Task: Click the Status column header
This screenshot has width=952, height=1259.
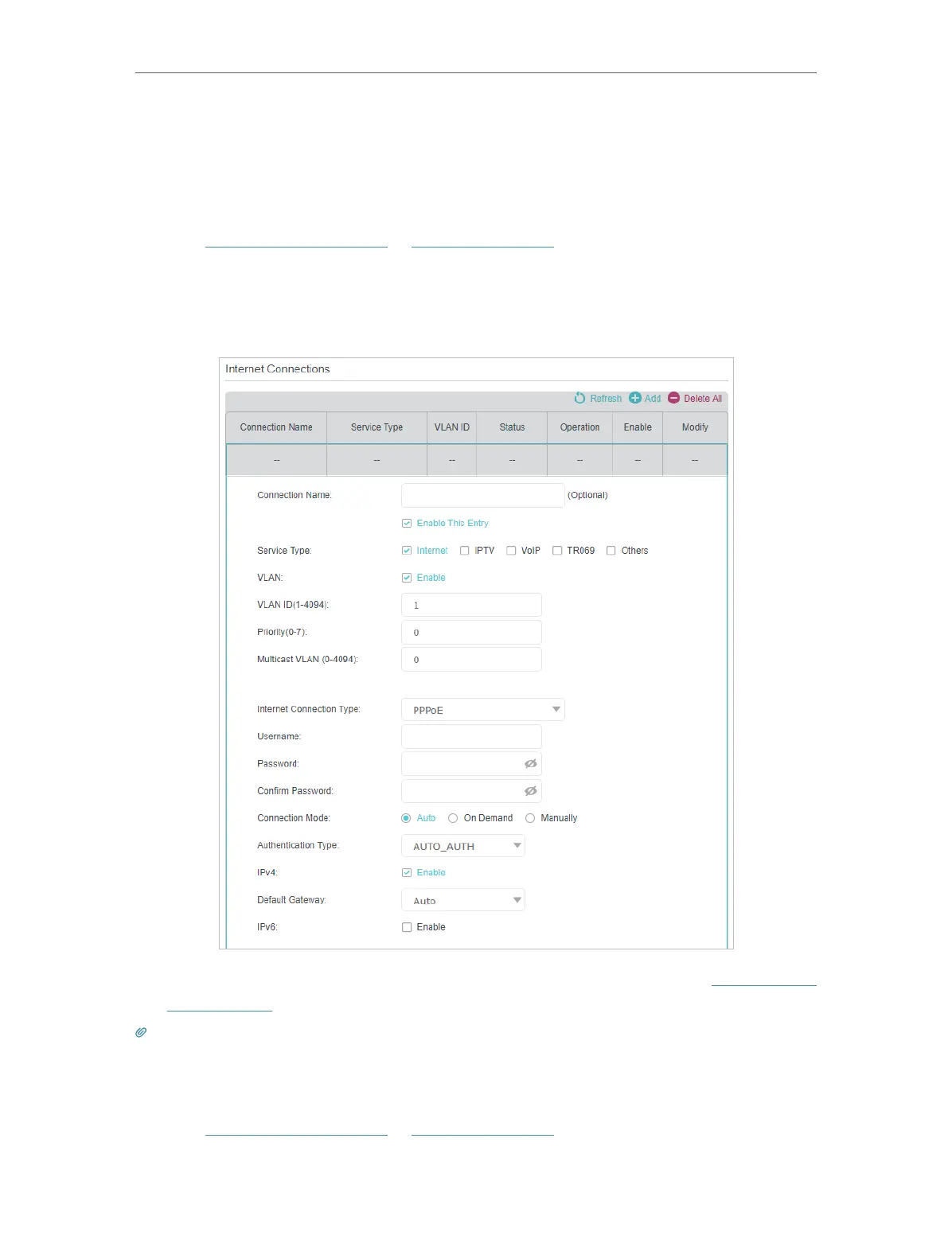Action: tap(512, 427)
